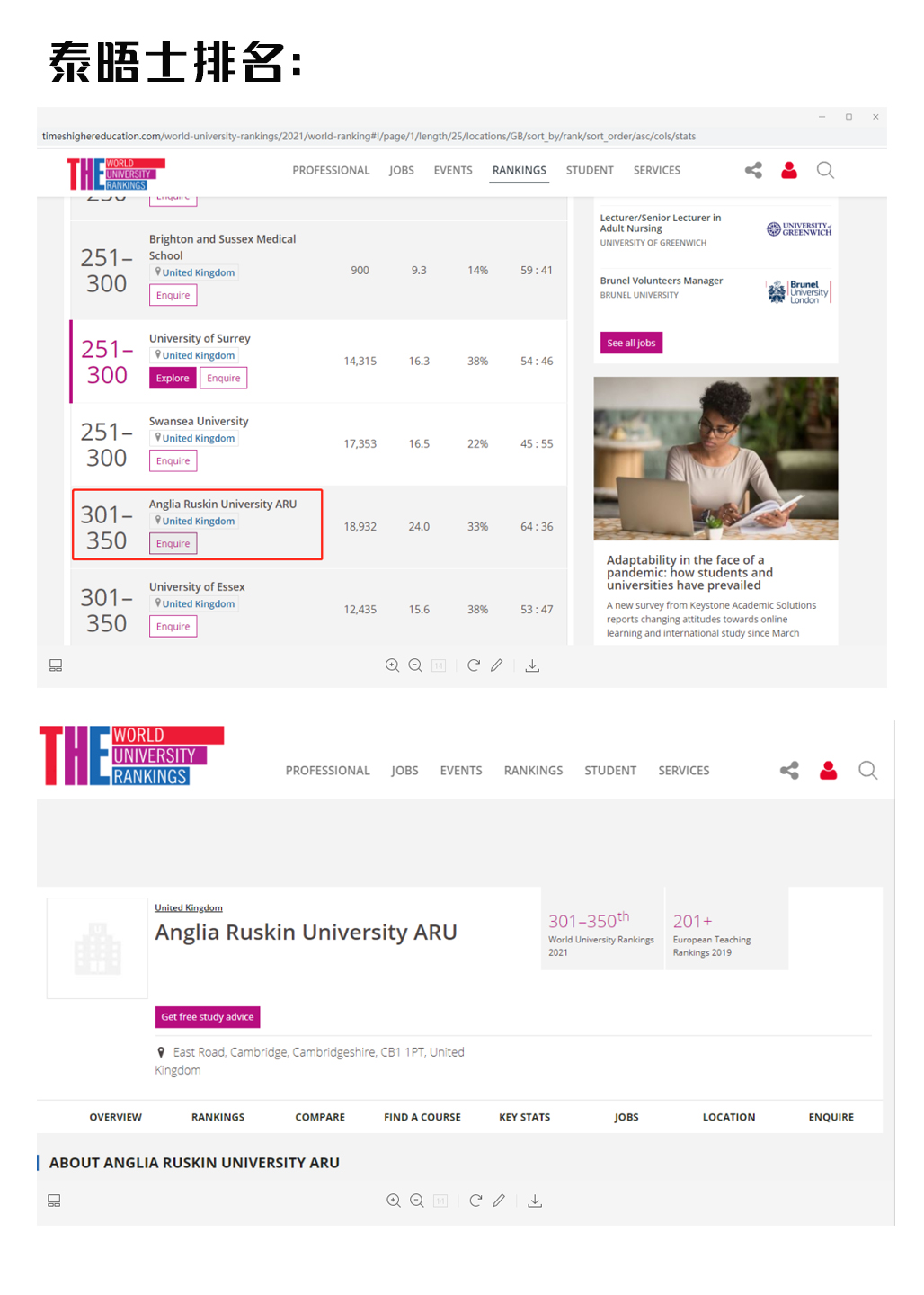The width and height of the screenshot is (924, 1295).
Task: Open EVENTS menu in upper navigation
Action: pyautogui.click(x=453, y=170)
